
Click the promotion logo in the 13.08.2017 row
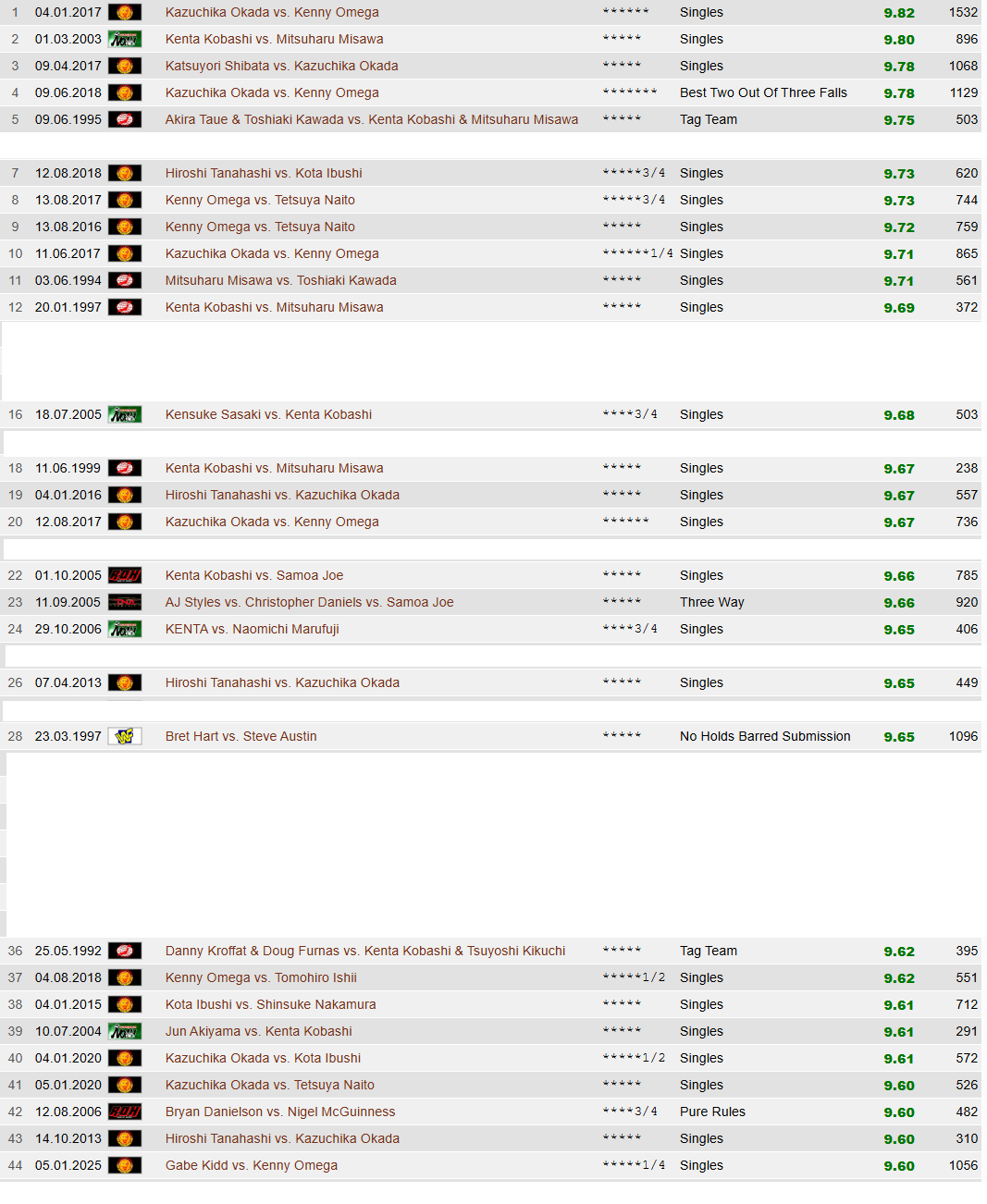coord(125,200)
